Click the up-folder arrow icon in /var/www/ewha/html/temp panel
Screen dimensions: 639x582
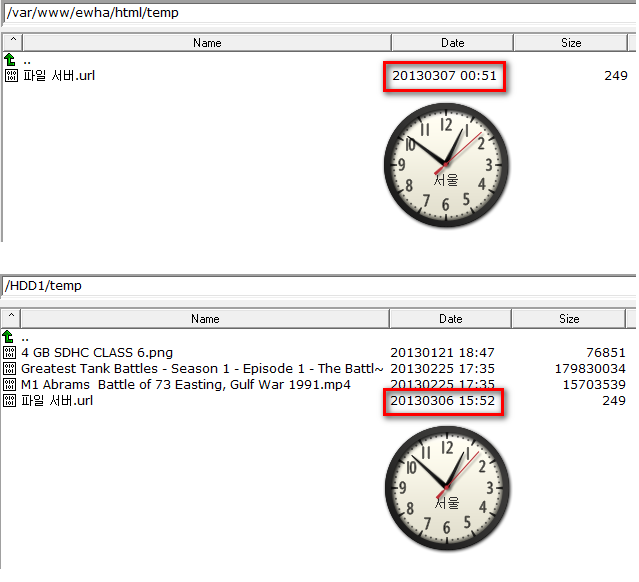coord(10,60)
